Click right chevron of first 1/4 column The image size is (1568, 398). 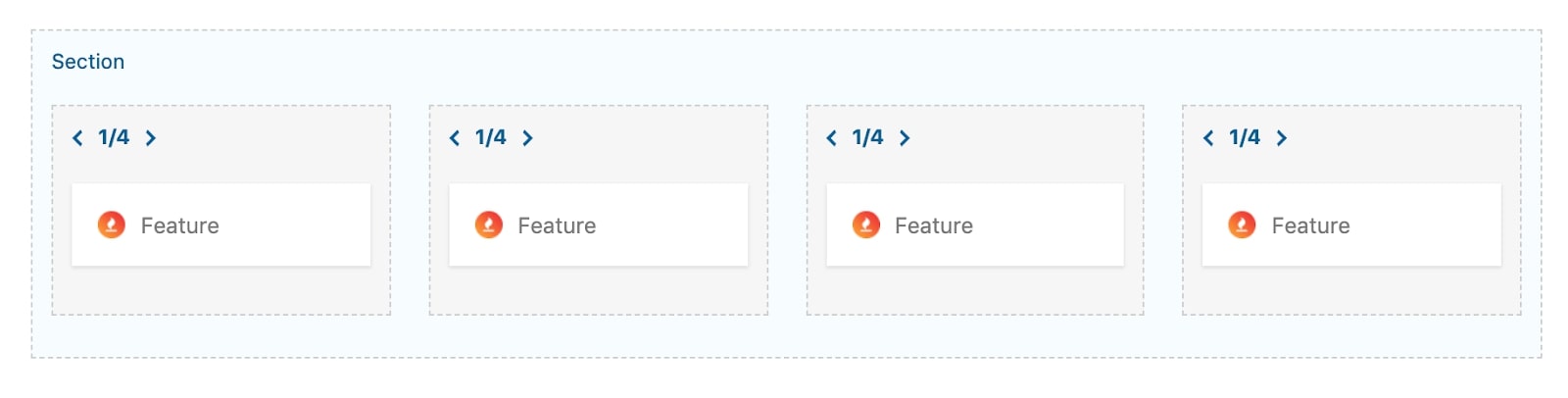pos(151,138)
